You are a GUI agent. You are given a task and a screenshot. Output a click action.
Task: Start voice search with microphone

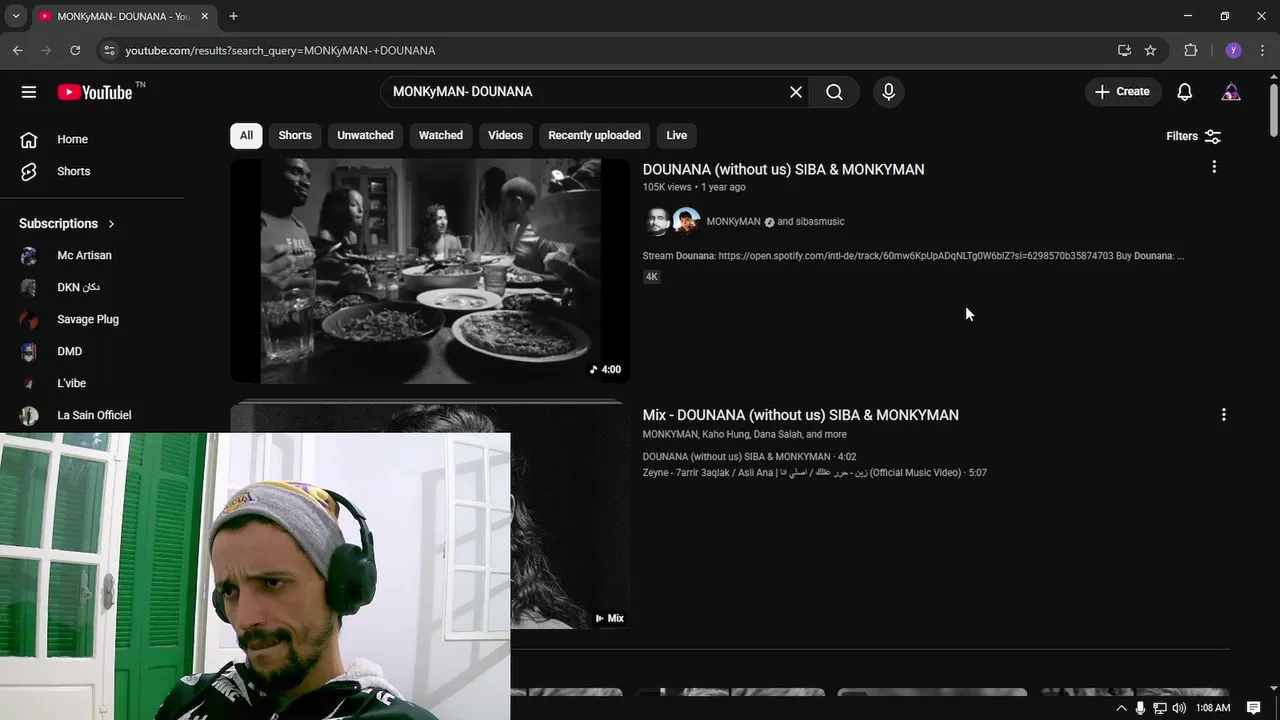click(888, 92)
